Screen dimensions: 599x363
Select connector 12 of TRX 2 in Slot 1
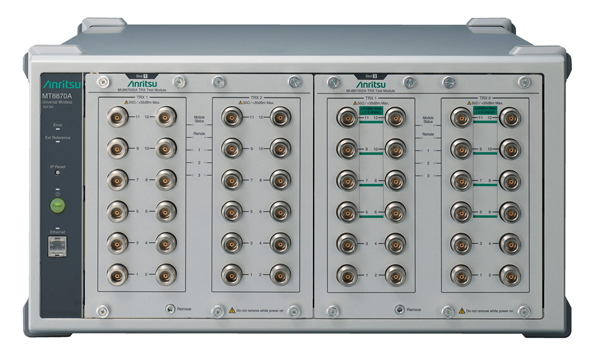(280, 117)
